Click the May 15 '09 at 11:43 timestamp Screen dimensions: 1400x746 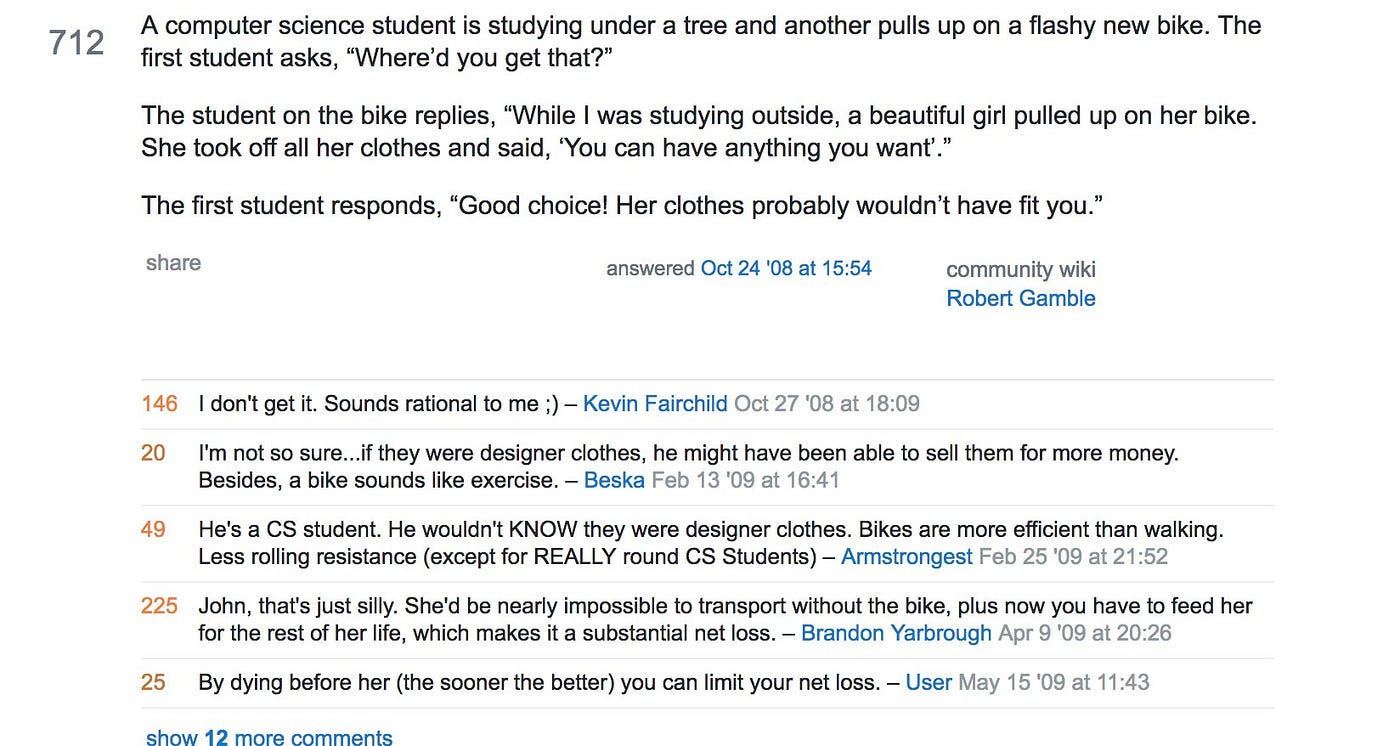click(x=1054, y=683)
